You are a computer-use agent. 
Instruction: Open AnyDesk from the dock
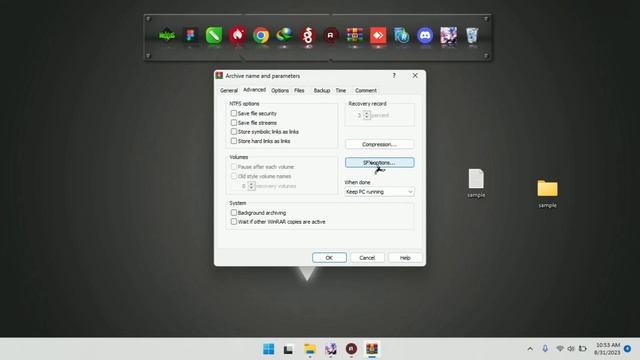378,36
